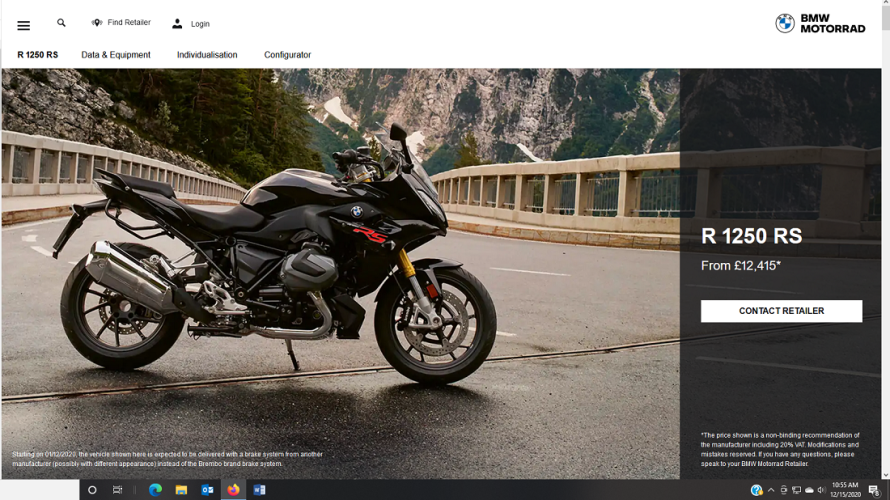This screenshot has height=500, width=890.
Task: Switch to the Individualisation tab
Action: pyautogui.click(x=207, y=55)
